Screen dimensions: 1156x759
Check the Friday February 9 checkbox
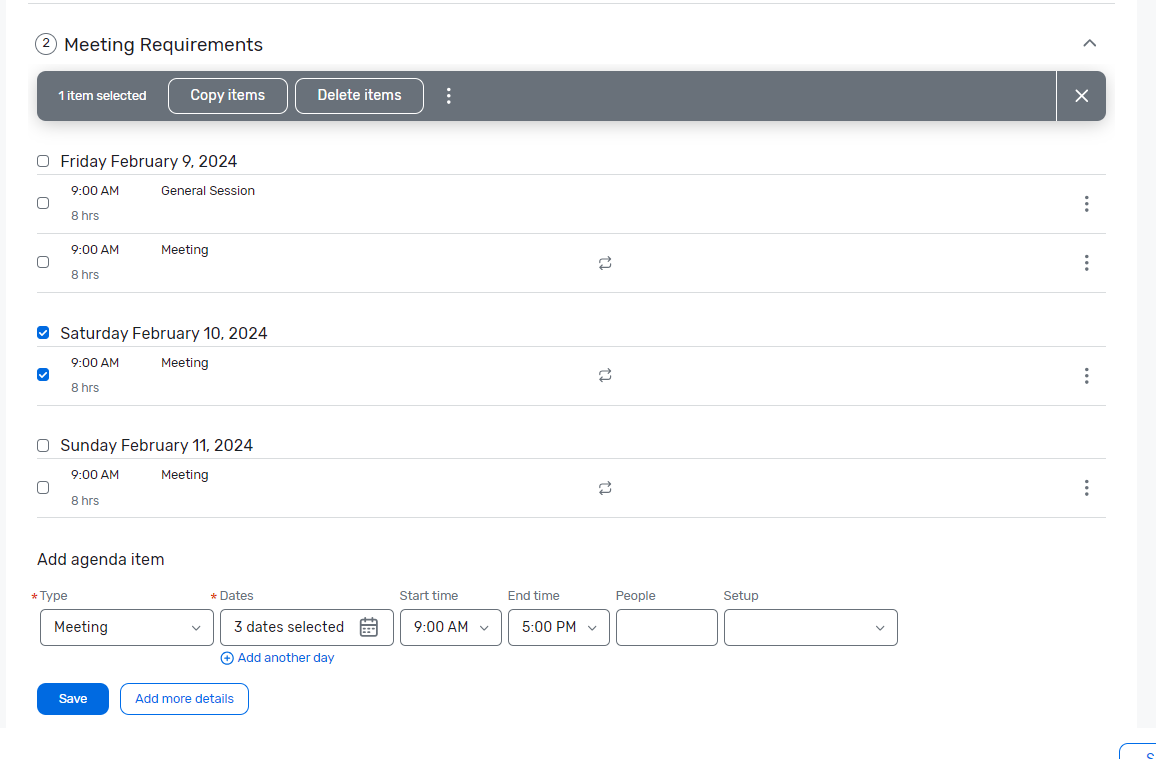pyautogui.click(x=43, y=161)
